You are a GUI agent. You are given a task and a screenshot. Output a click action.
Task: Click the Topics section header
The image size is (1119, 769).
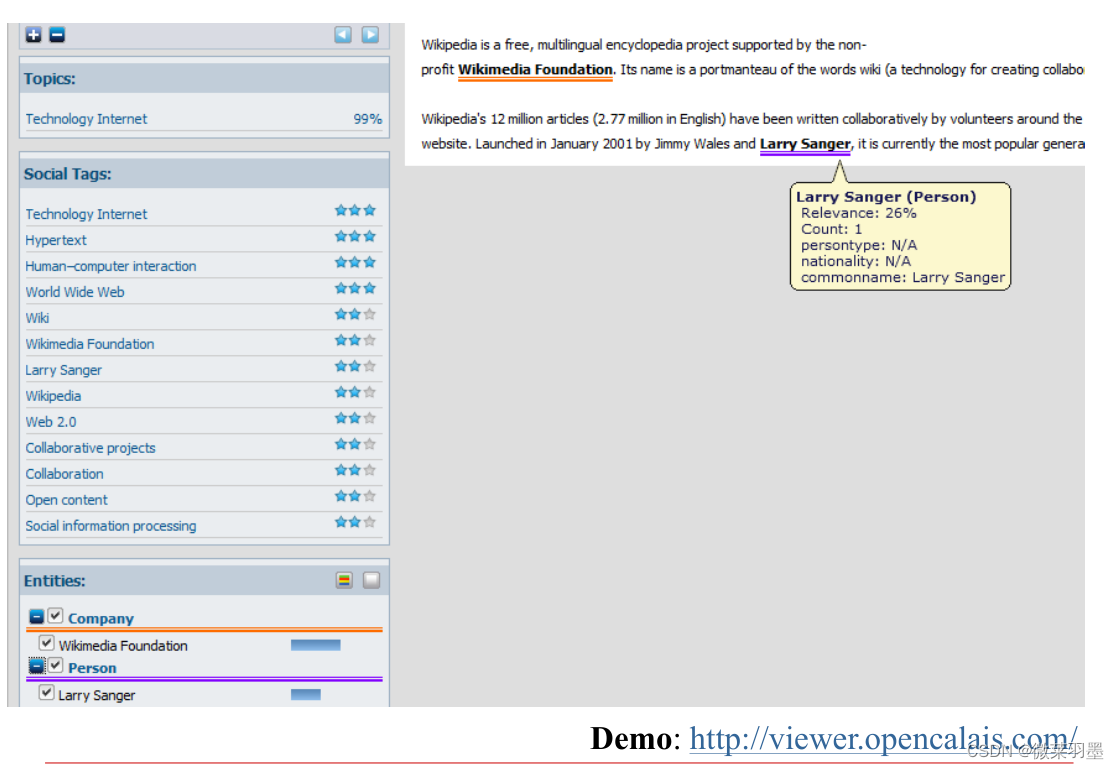click(x=204, y=78)
